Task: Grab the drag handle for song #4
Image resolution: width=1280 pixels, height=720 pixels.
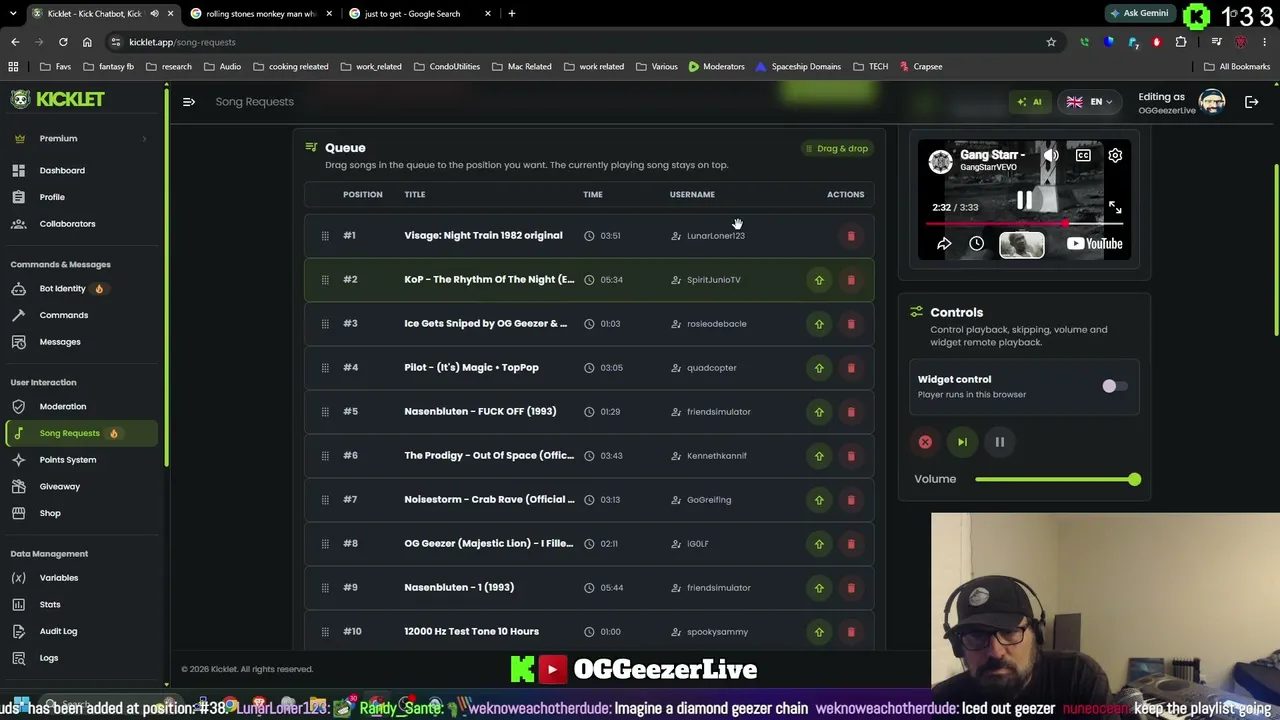Action: click(325, 368)
